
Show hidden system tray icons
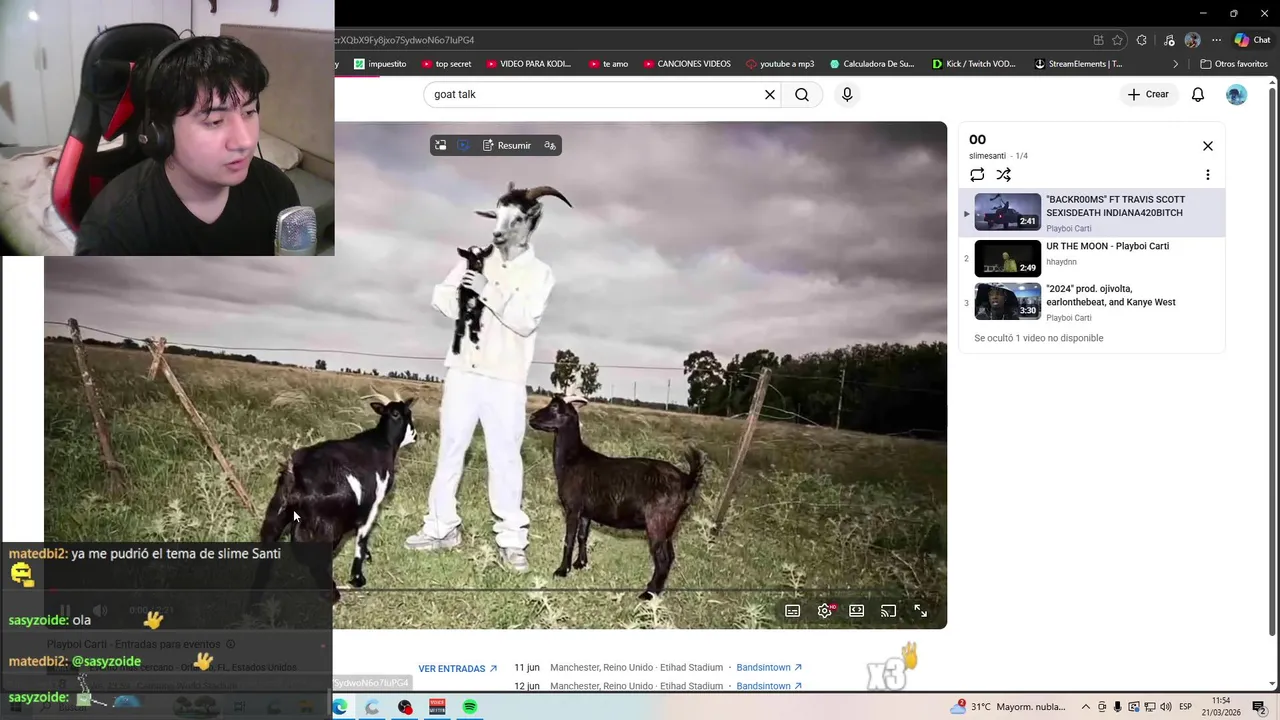coord(1085,707)
